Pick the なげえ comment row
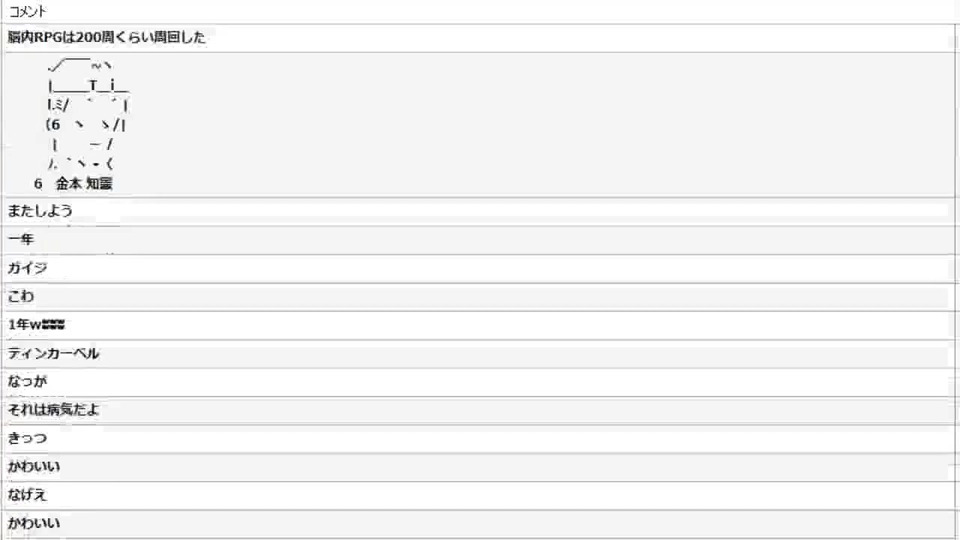 pos(28,495)
